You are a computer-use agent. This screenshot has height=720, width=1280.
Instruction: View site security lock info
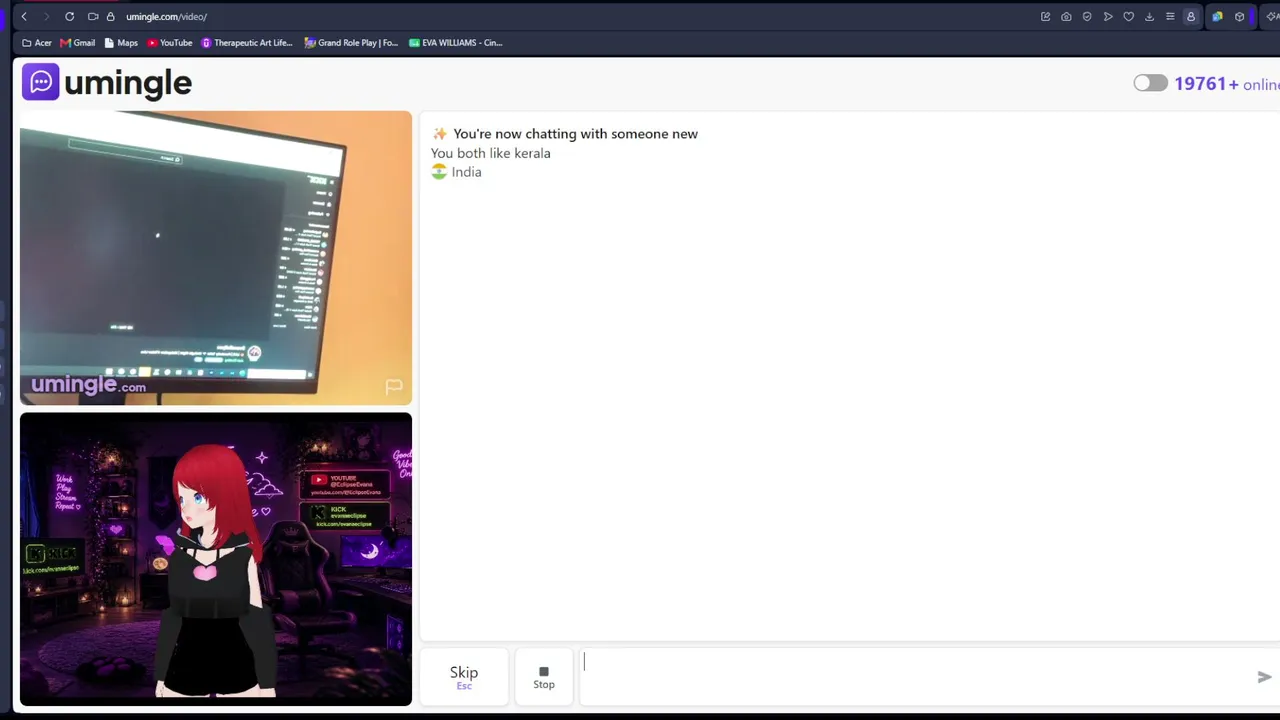pyautogui.click(x=110, y=17)
